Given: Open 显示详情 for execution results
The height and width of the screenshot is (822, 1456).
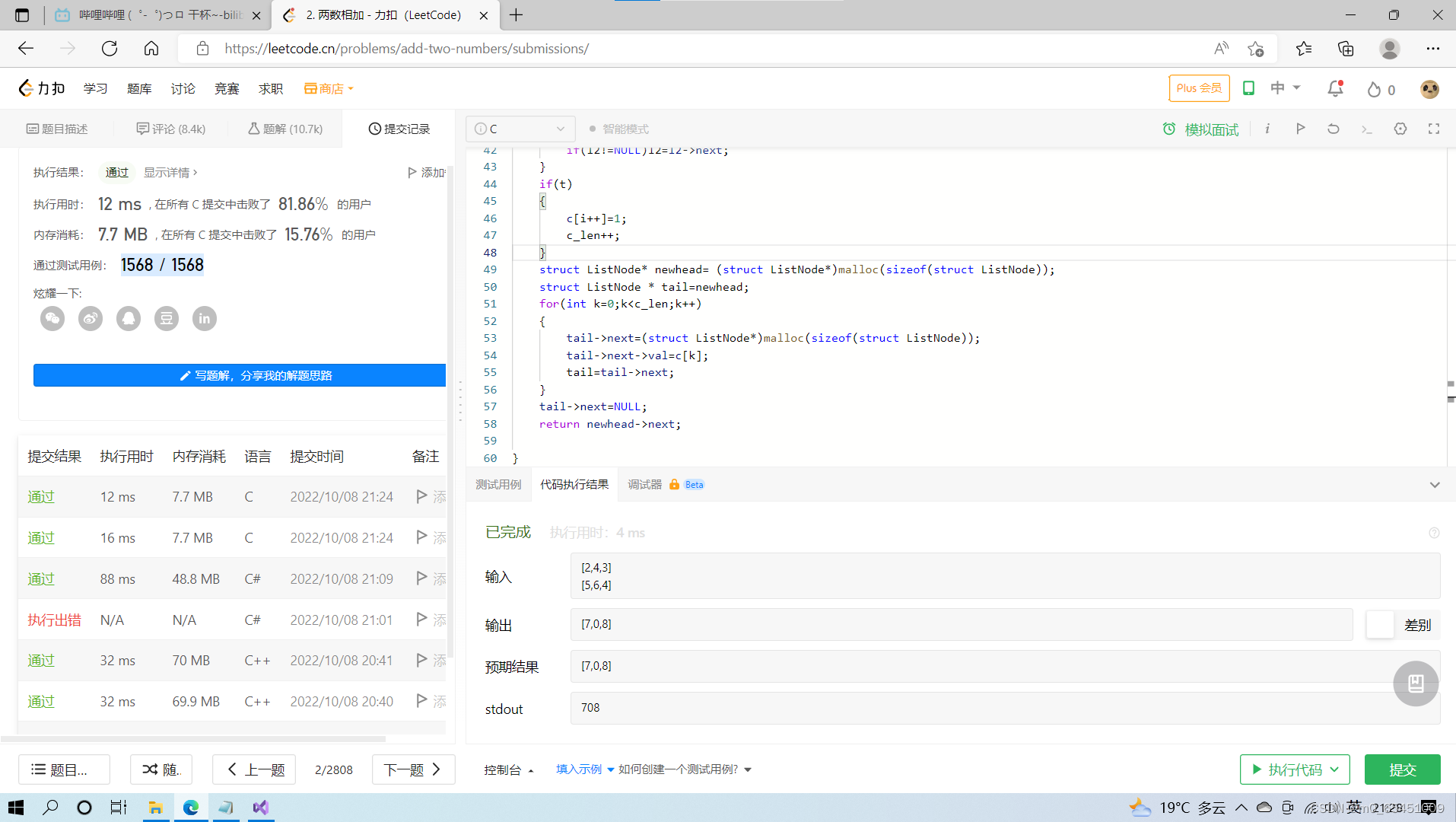Looking at the screenshot, I should click(167, 172).
